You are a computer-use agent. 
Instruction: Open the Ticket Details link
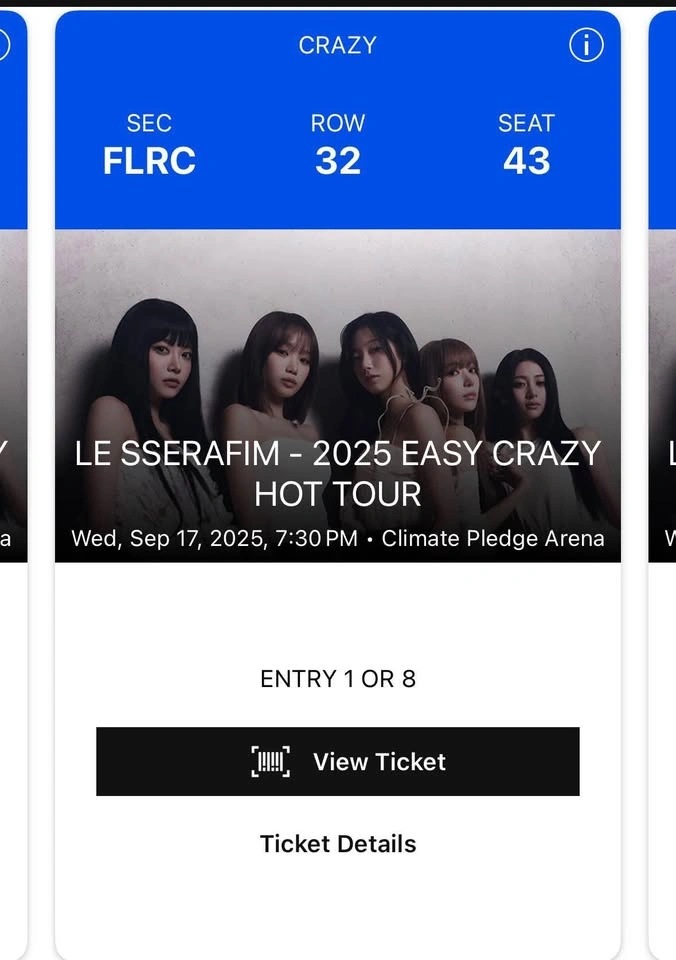tap(338, 844)
